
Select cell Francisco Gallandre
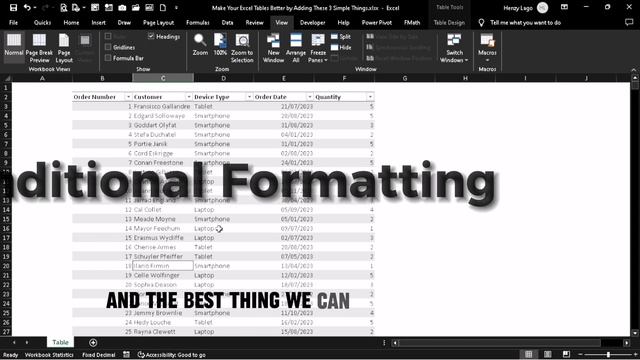pos(163,106)
